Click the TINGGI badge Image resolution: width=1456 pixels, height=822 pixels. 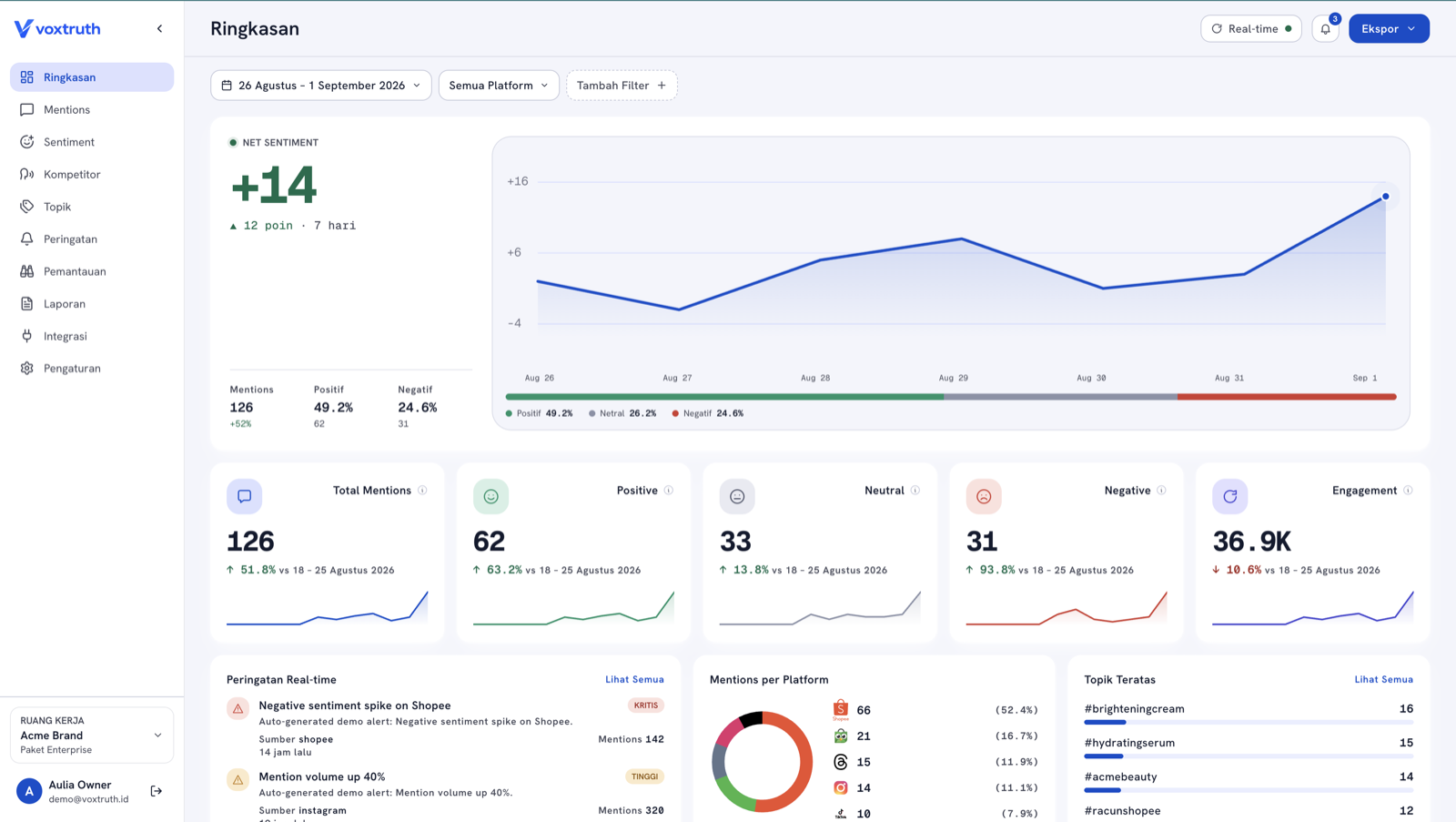coord(644,776)
